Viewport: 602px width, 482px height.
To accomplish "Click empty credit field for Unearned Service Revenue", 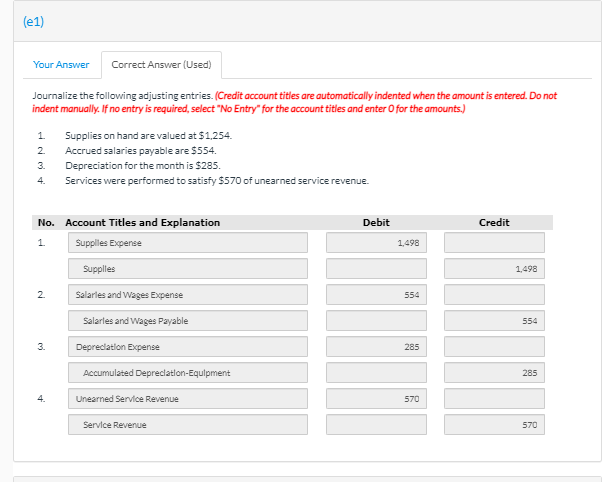I will pyautogui.click(x=494, y=399).
